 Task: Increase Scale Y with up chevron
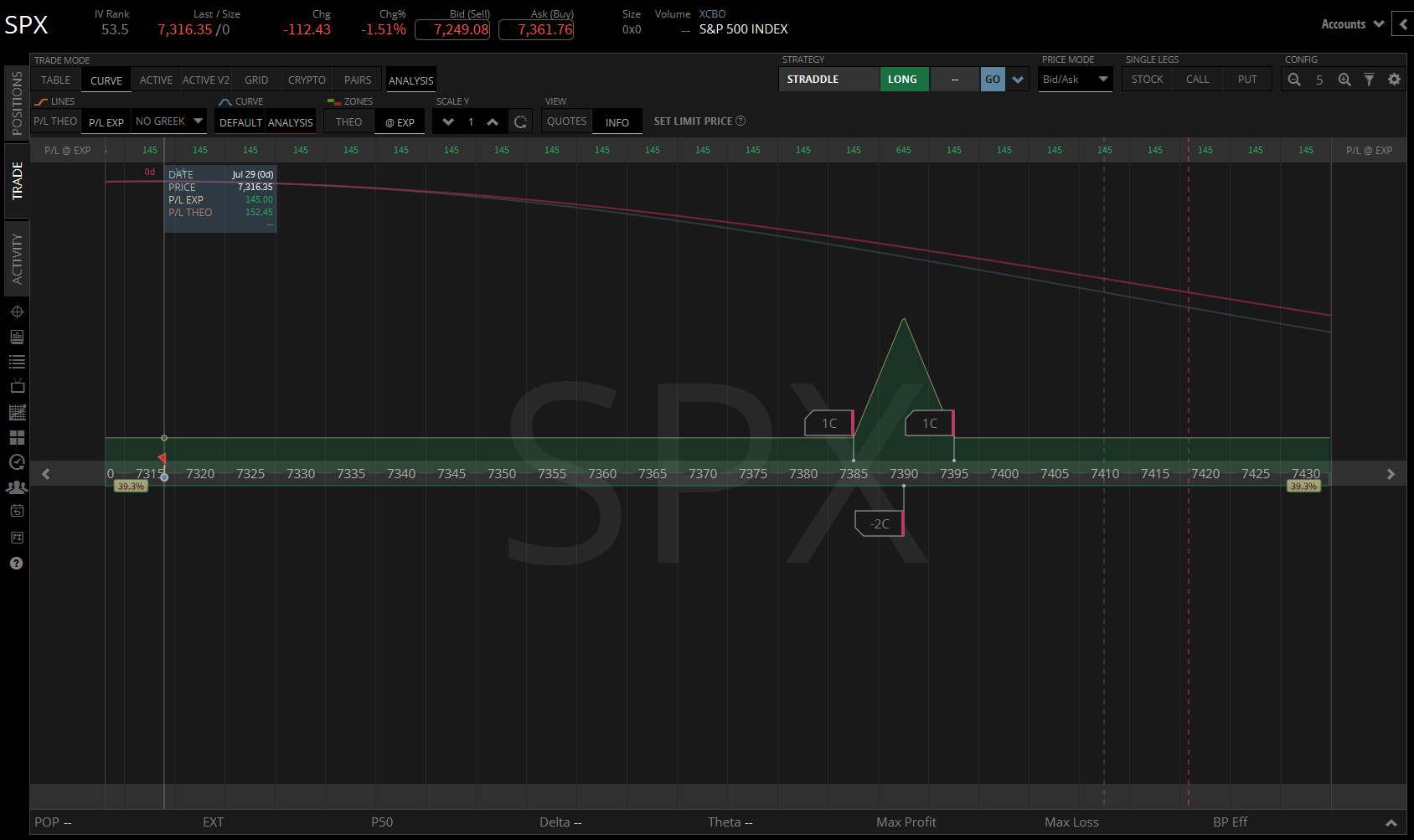point(493,122)
